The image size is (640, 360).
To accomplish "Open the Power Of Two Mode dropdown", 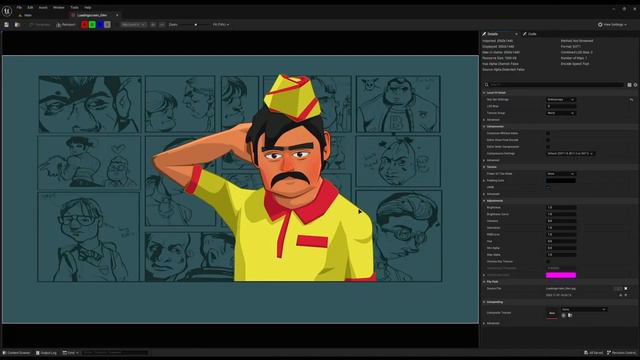I will (x=561, y=174).
